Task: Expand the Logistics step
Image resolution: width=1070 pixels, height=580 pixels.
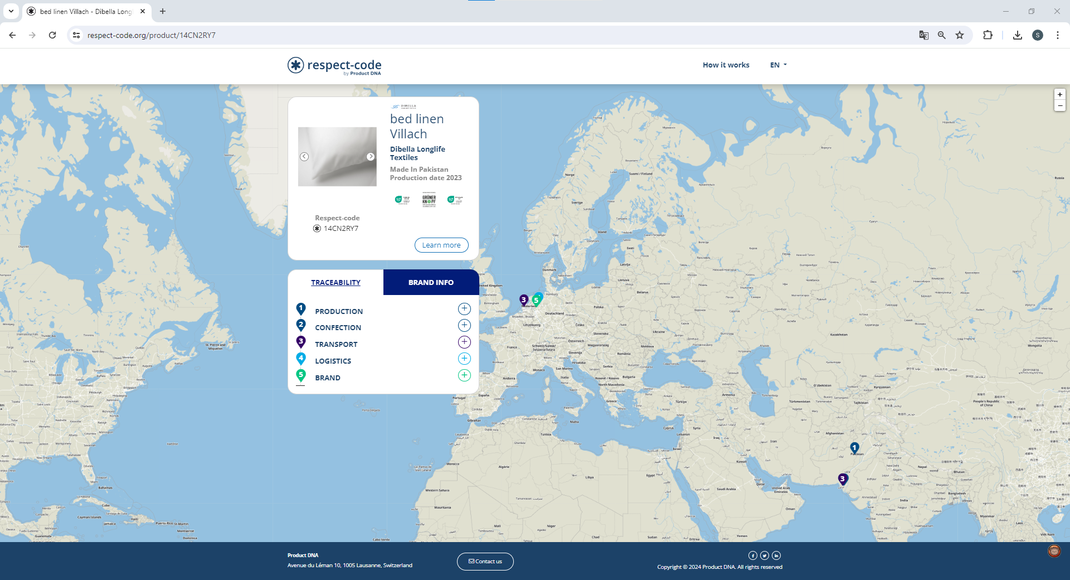Action: coord(464,358)
